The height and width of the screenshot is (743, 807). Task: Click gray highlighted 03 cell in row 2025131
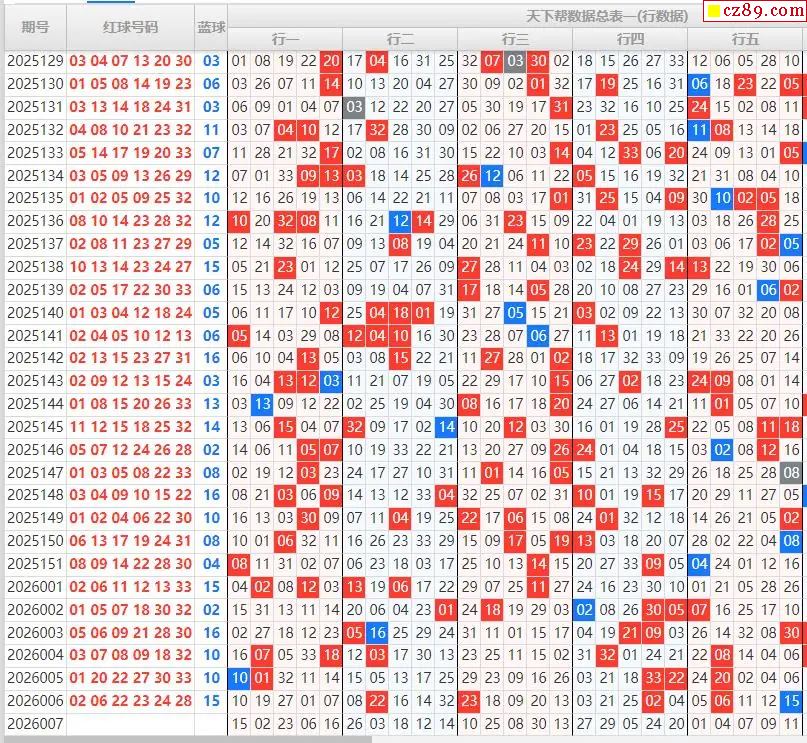[354, 107]
